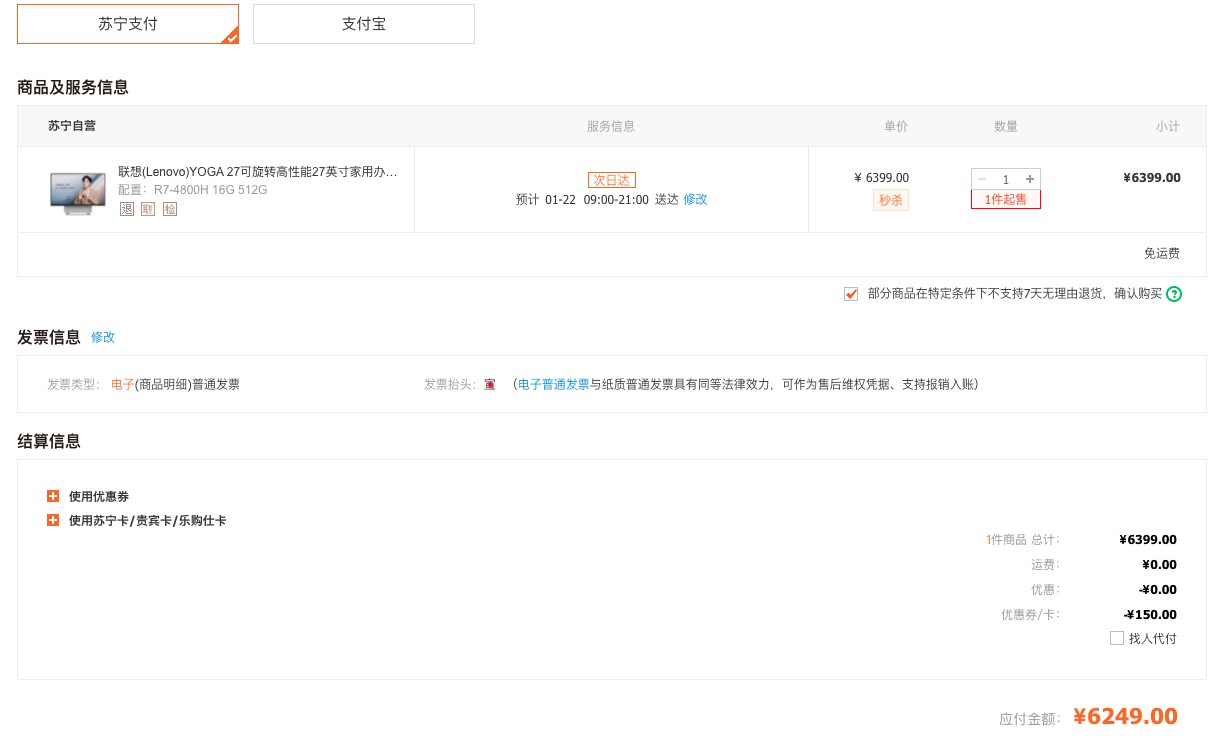Select the 苏宁支付 payment tab
This screenshot has width=1225, height=739.
[x=128, y=24]
